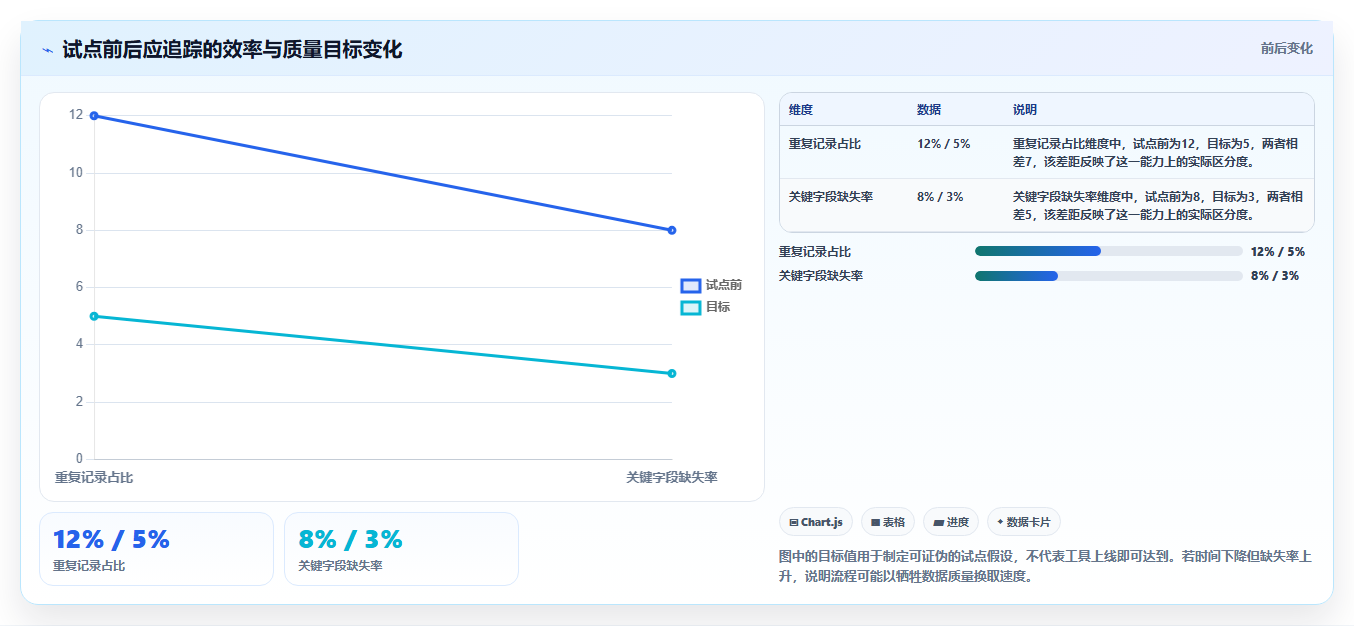Viewport: 1354px width, 626px height.
Task: Select the 数据卡片 tag
Action: click(x=1024, y=522)
